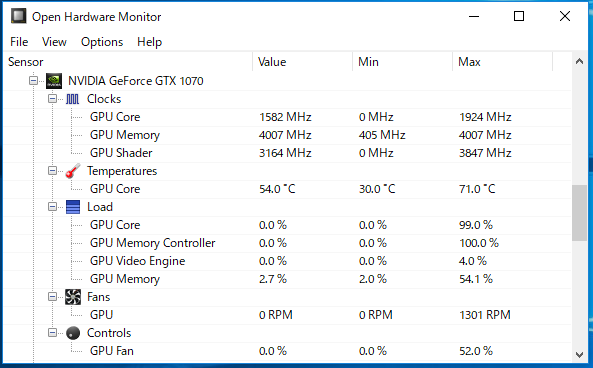Click the NVIDIA GeForce GTX 1070 icon
Viewport: 593px width, 368px height.
54,81
